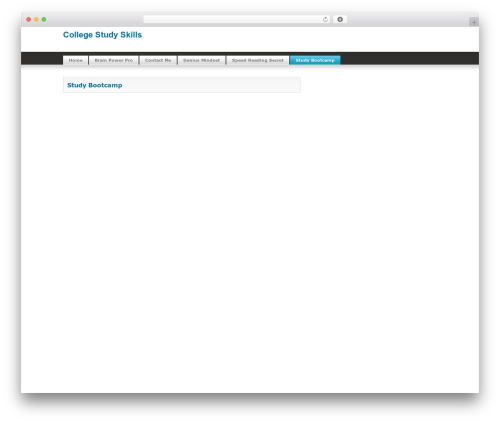Minimize the window with the yellow button

pyautogui.click(x=36, y=19)
